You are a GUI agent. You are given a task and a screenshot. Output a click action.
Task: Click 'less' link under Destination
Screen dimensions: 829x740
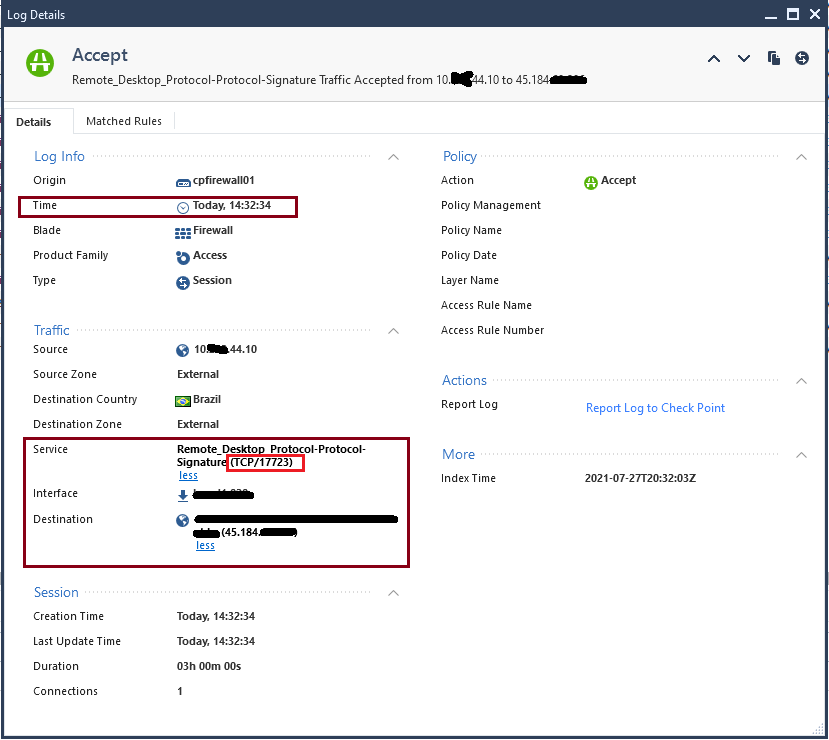click(205, 546)
